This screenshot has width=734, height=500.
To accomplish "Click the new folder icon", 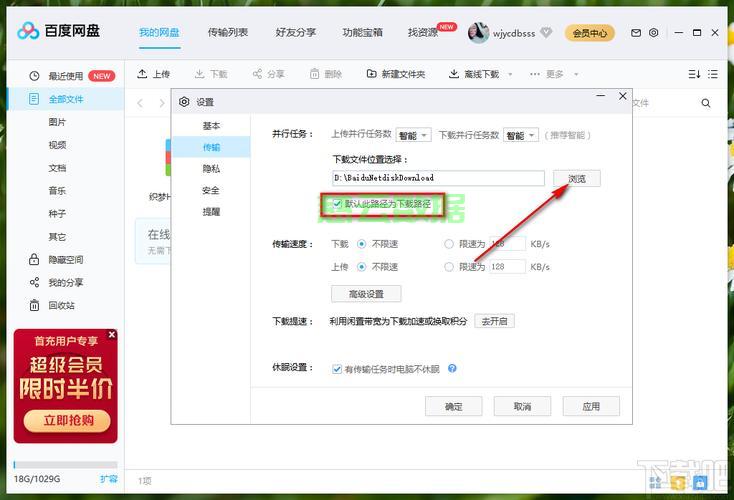I will 371,74.
